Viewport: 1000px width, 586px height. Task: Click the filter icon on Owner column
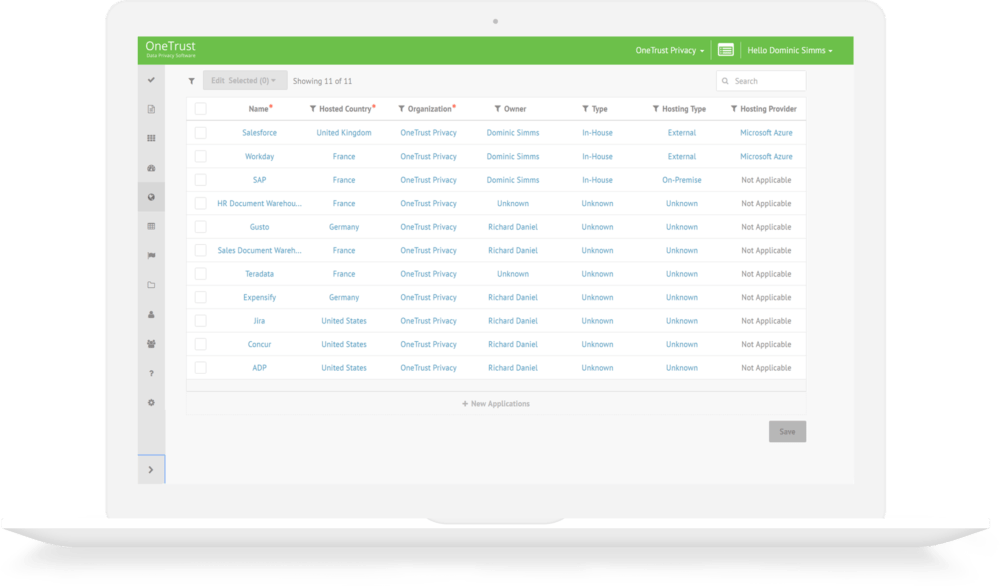click(x=497, y=109)
